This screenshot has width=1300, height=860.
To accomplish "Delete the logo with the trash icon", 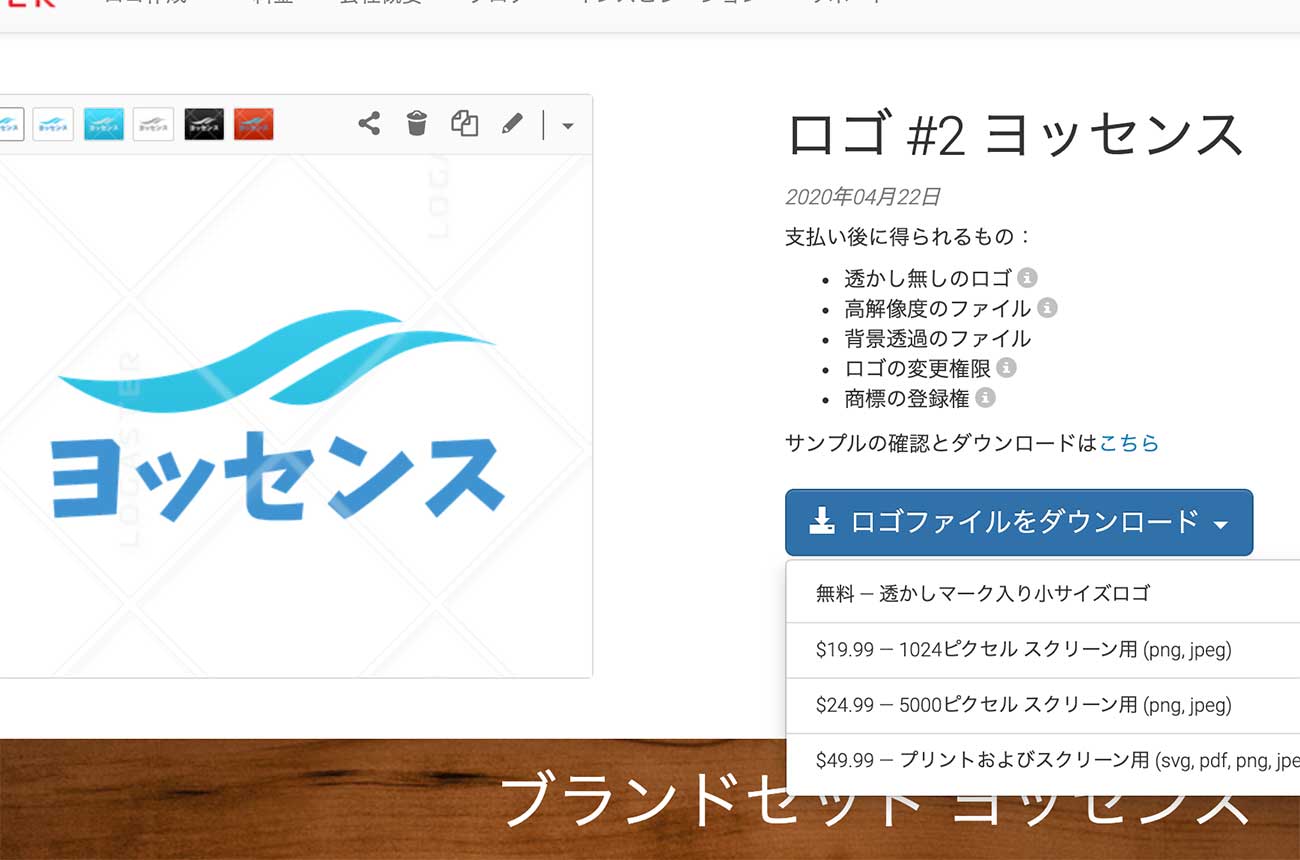I will (x=417, y=124).
